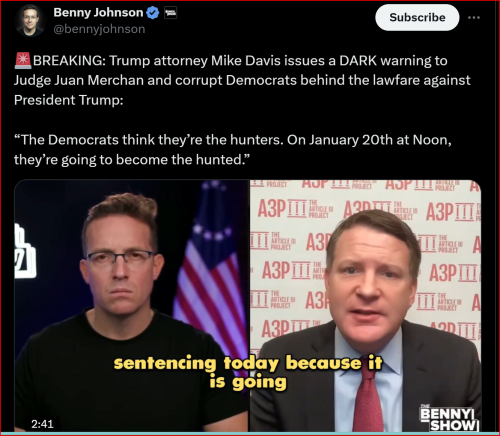Screen dimensions: 500x436
Task: Click the "Judge Juan Merchan" tweet text line
Action: pyautogui.click(x=242, y=80)
